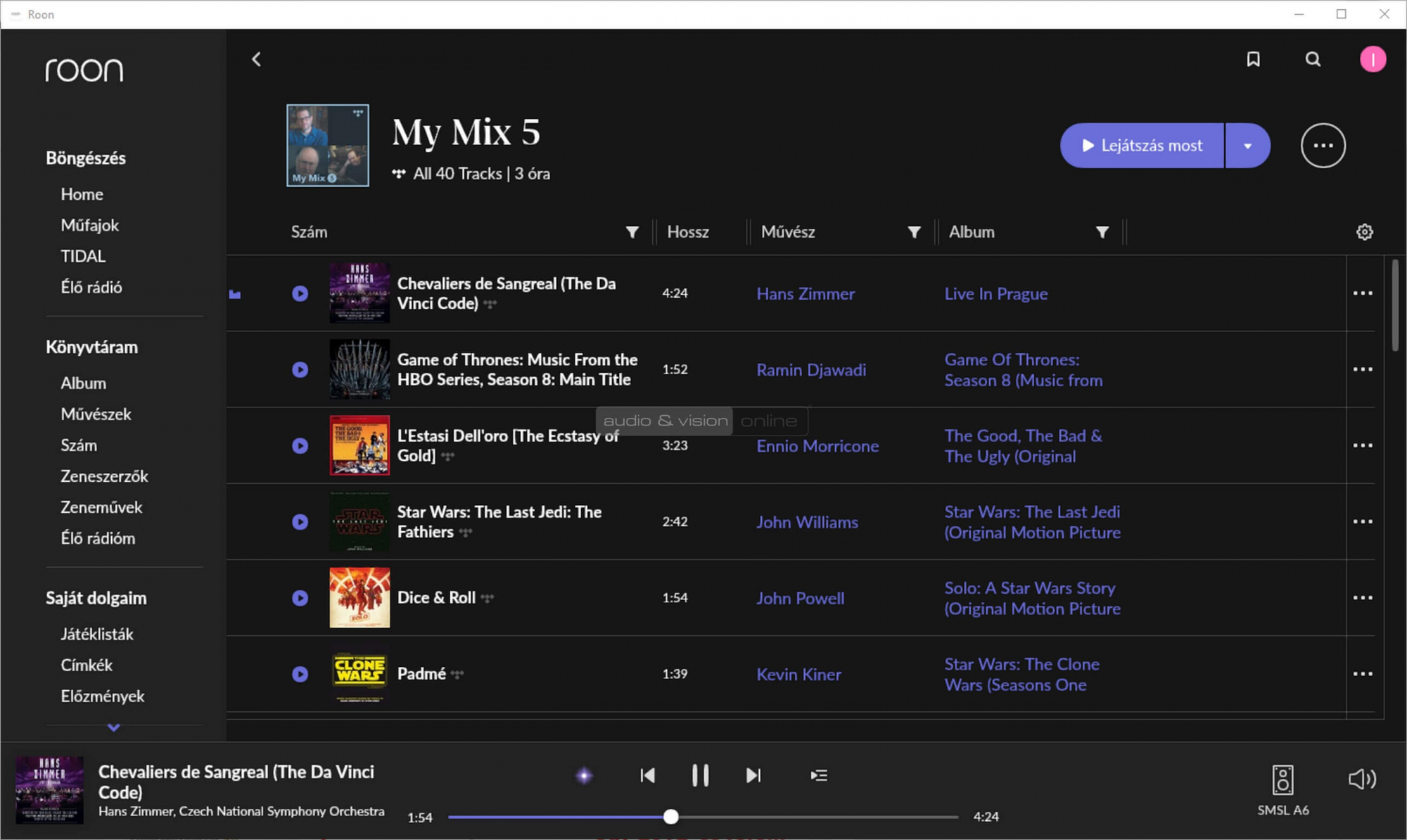Click Lejátszás most button
Viewport: 1407px width, 840px height.
point(1142,146)
